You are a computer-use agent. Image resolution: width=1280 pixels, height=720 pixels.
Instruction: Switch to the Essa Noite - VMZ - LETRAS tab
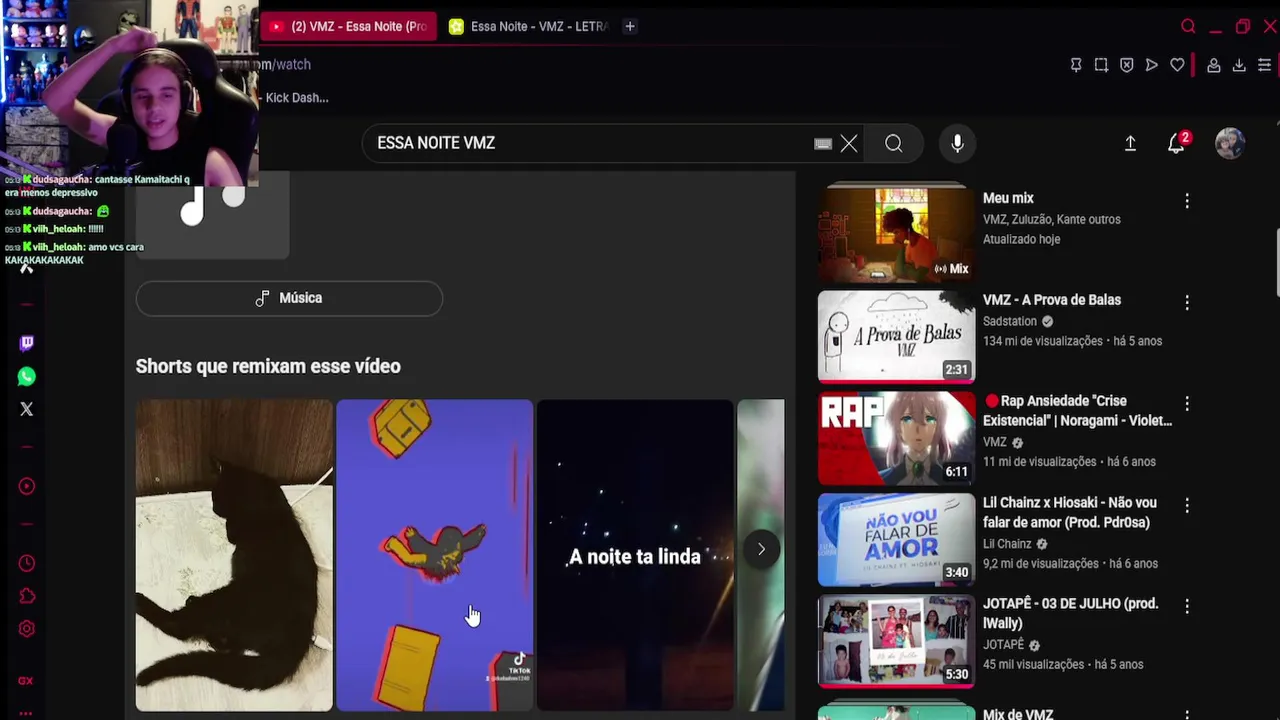point(528,27)
